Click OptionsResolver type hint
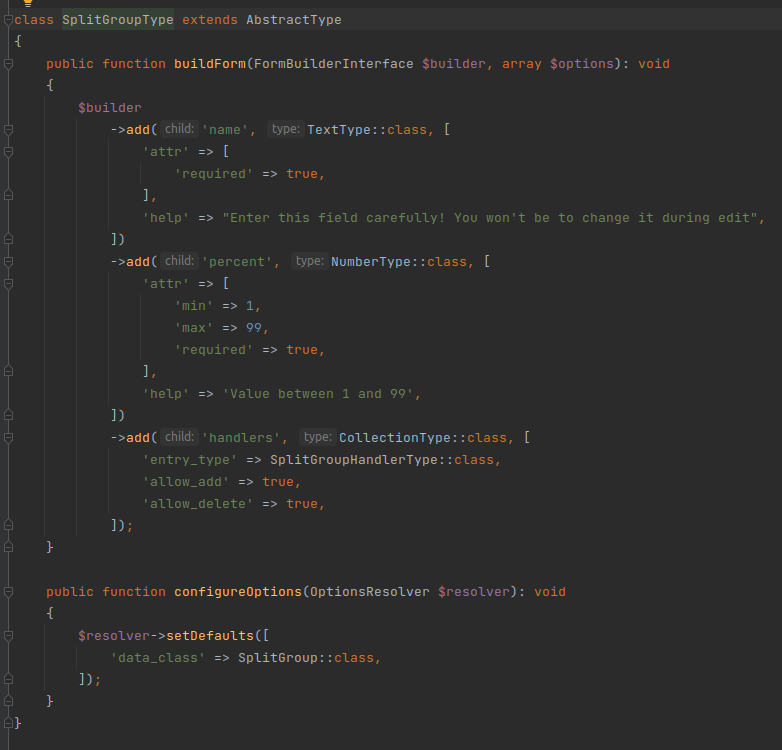This screenshot has height=750, width=782. pos(370,592)
